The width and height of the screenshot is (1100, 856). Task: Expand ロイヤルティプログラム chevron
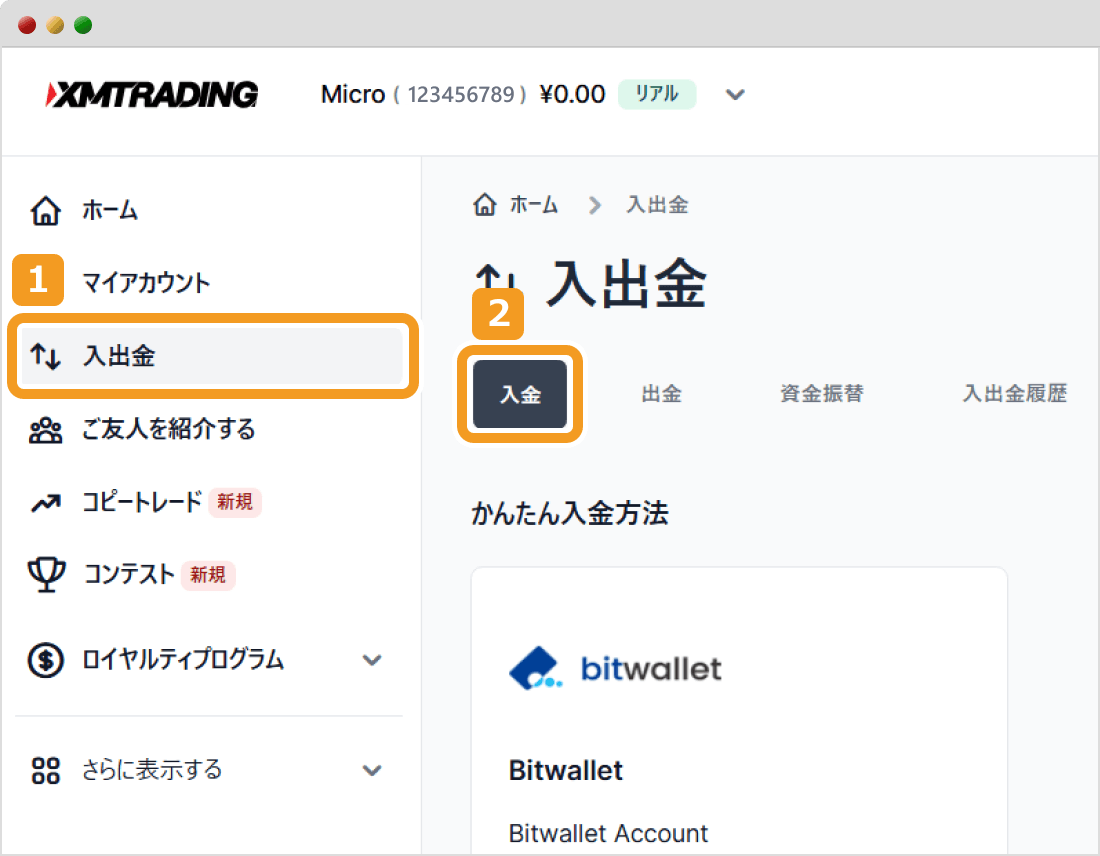click(x=372, y=660)
